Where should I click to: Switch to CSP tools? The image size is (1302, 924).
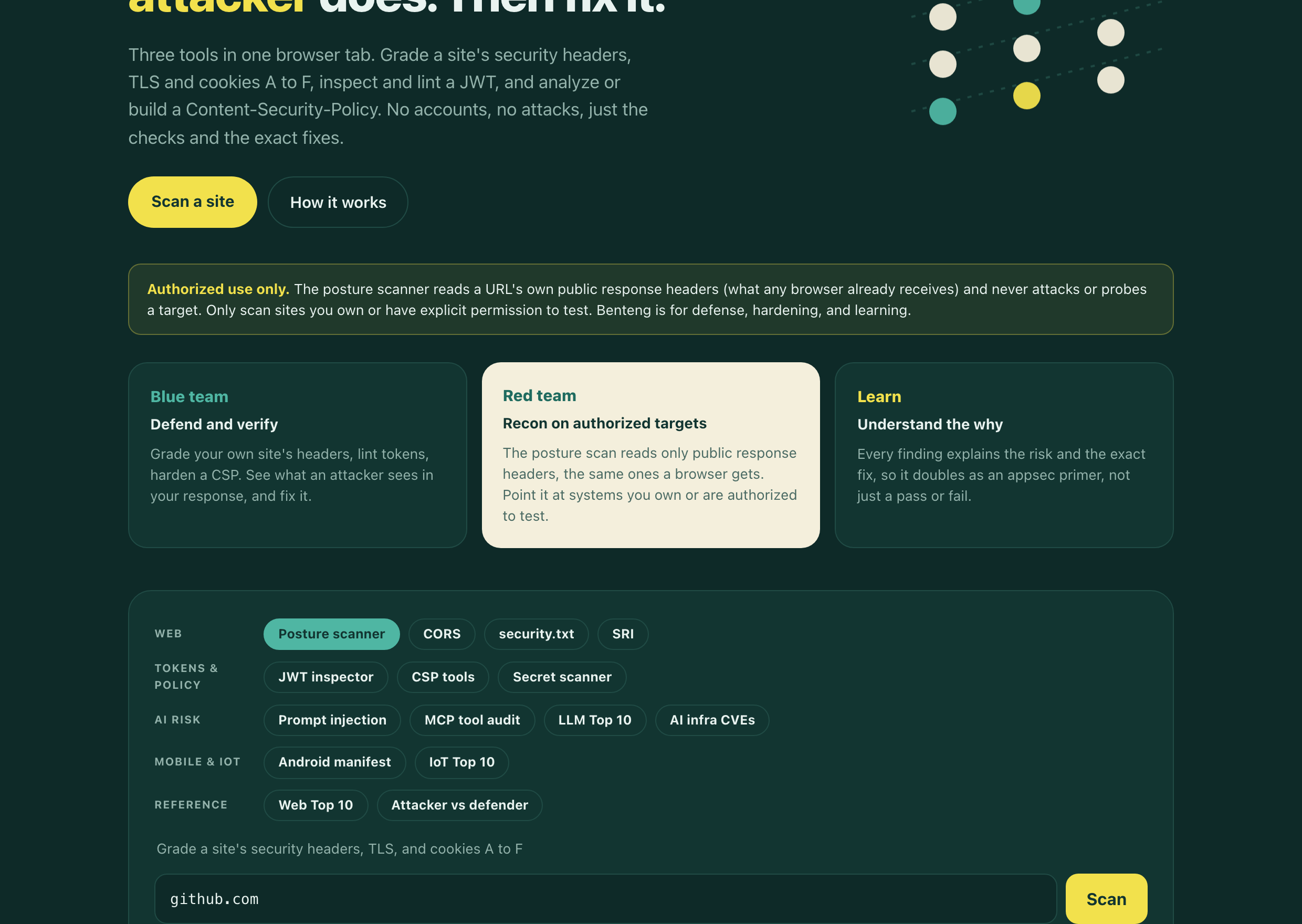(443, 677)
